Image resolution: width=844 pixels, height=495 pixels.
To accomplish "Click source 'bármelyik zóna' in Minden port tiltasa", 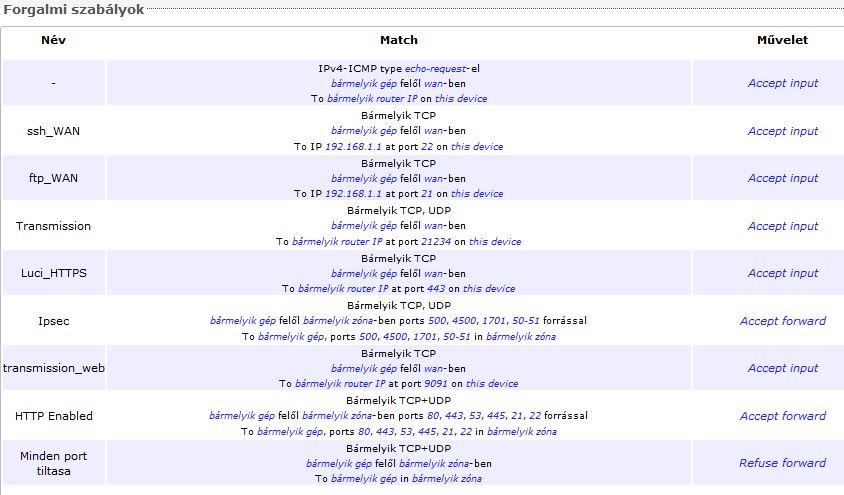I will coord(434,464).
